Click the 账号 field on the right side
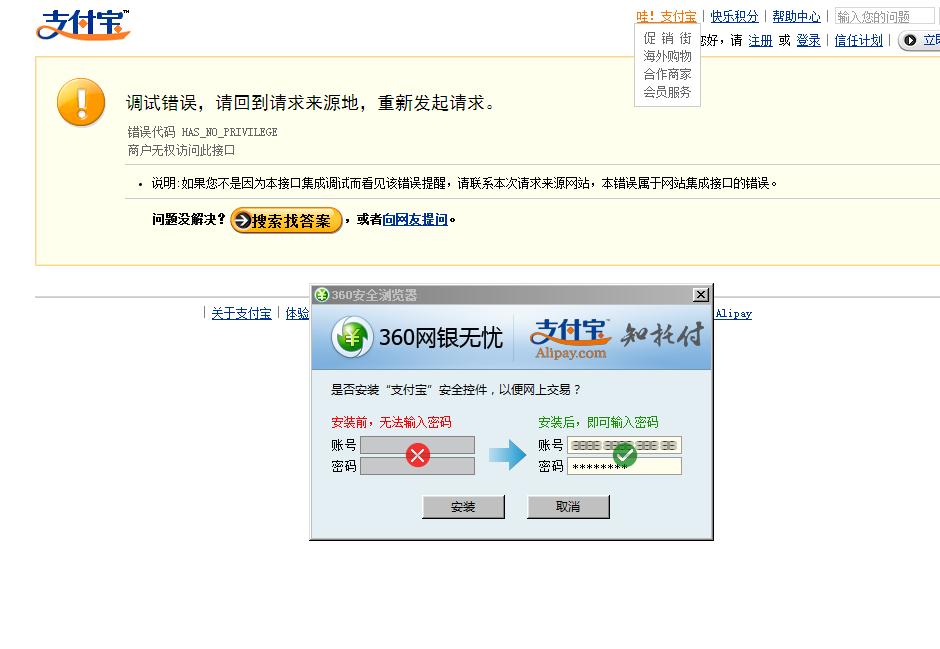Viewport: 940px width, 649px height. 624,445
